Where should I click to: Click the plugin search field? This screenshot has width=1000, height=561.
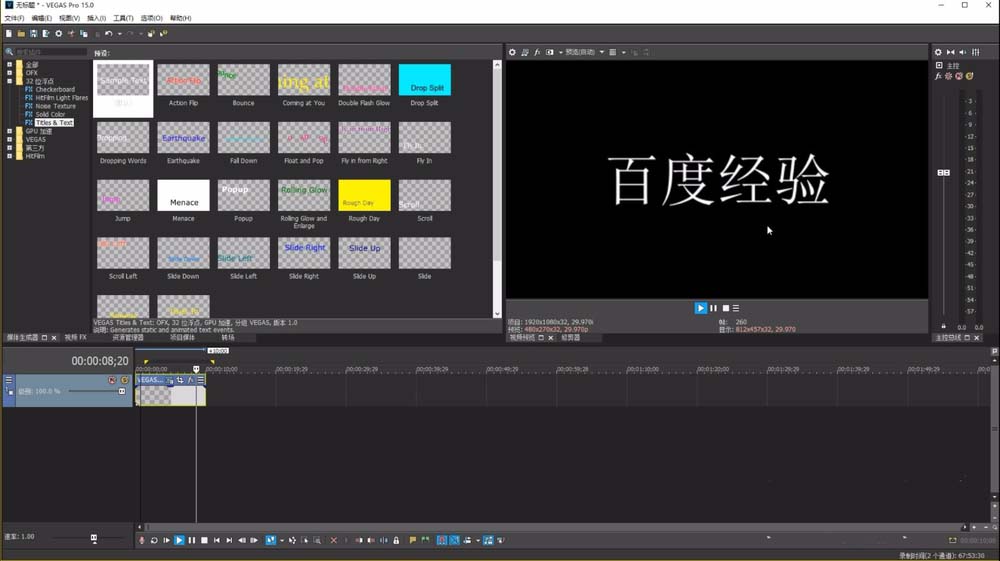click(51, 52)
